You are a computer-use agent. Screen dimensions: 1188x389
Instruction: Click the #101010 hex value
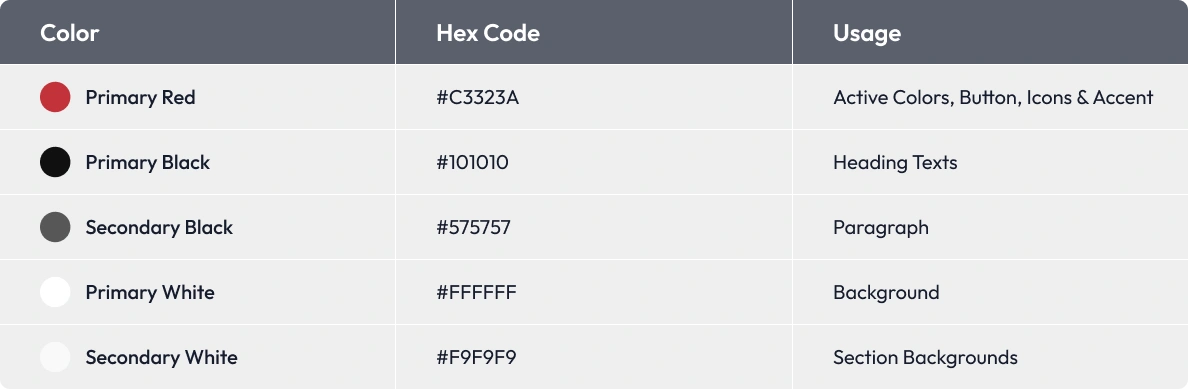tap(472, 162)
